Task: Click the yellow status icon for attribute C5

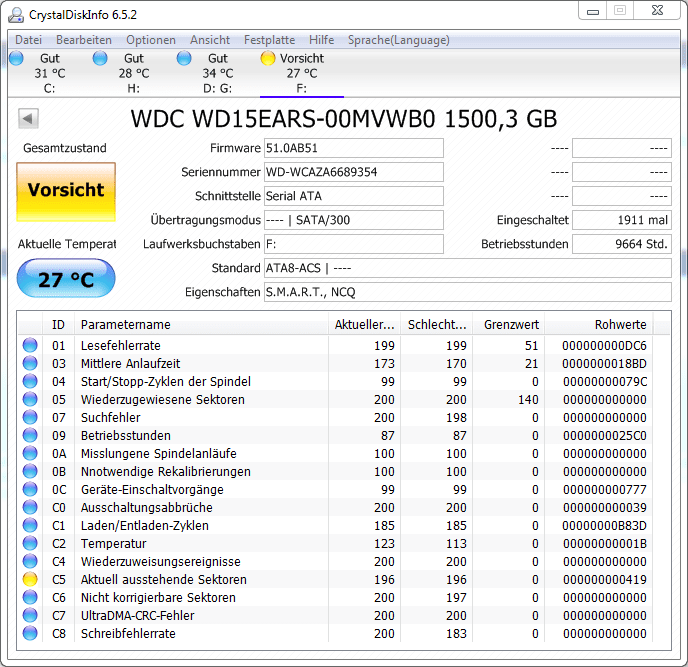Action: click(x=30, y=580)
